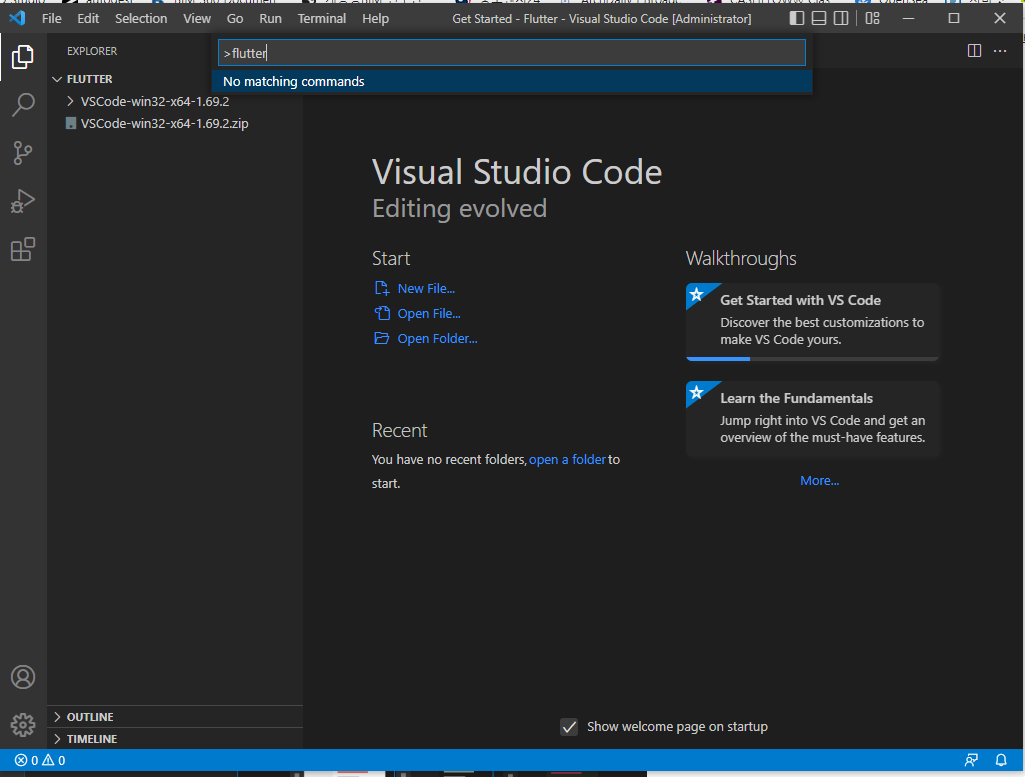Image resolution: width=1025 pixels, height=777 pixels.
Task: Click the zip file icon in Explorer
Action: (71, 123)
